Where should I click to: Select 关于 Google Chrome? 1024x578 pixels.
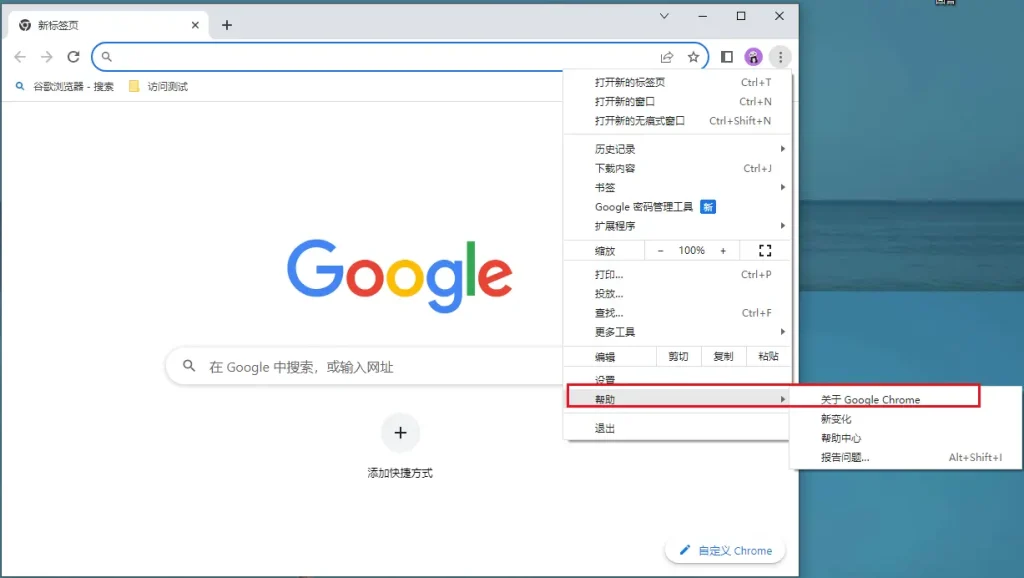[905, 400]
